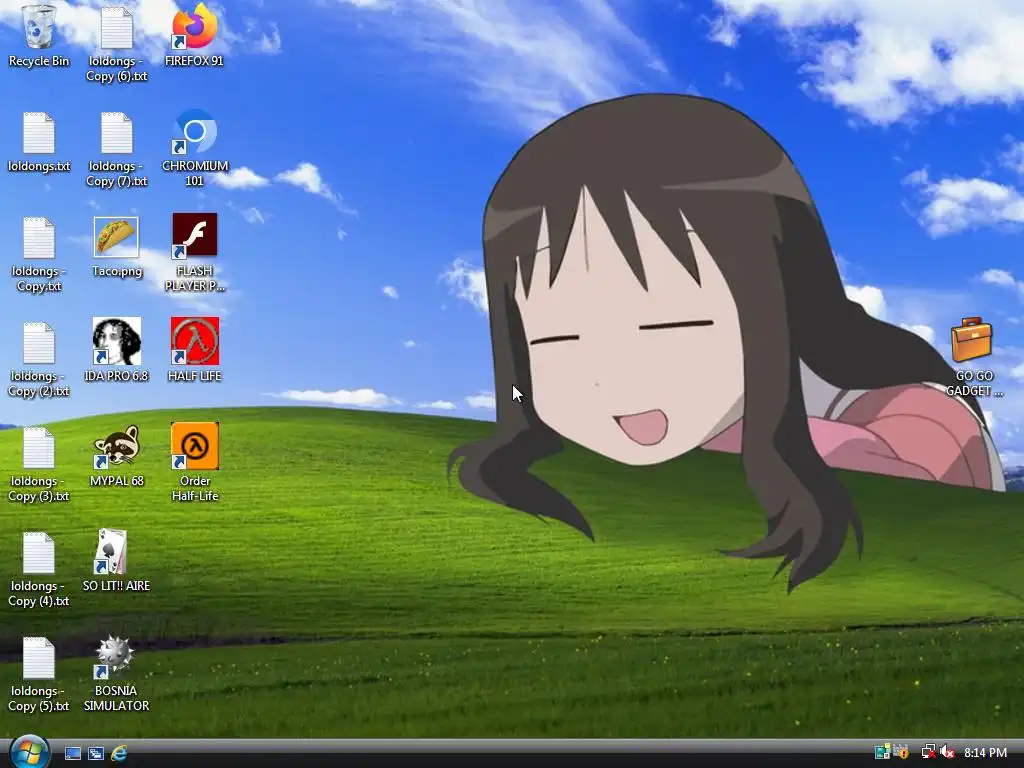Open the Windows Start orb

pos(29,752)
